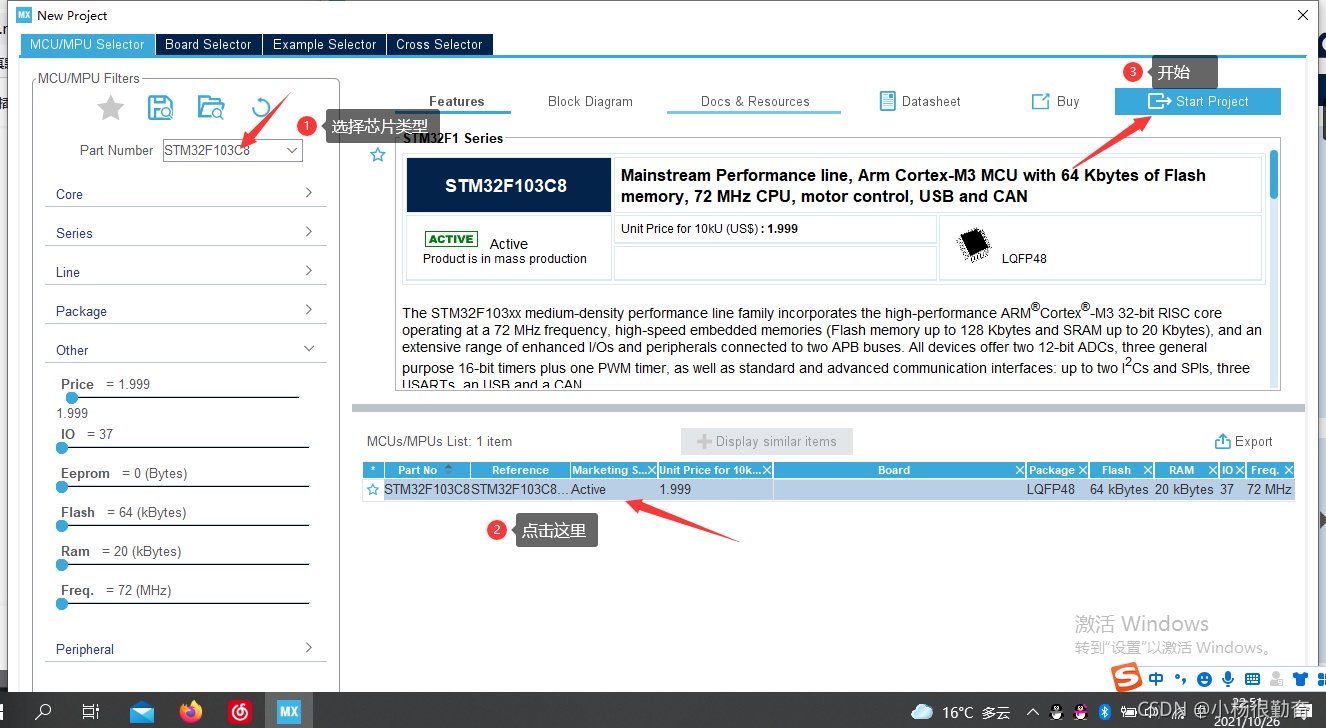Select the STM32F103C8 Active row cell

[x=614, y=490]
